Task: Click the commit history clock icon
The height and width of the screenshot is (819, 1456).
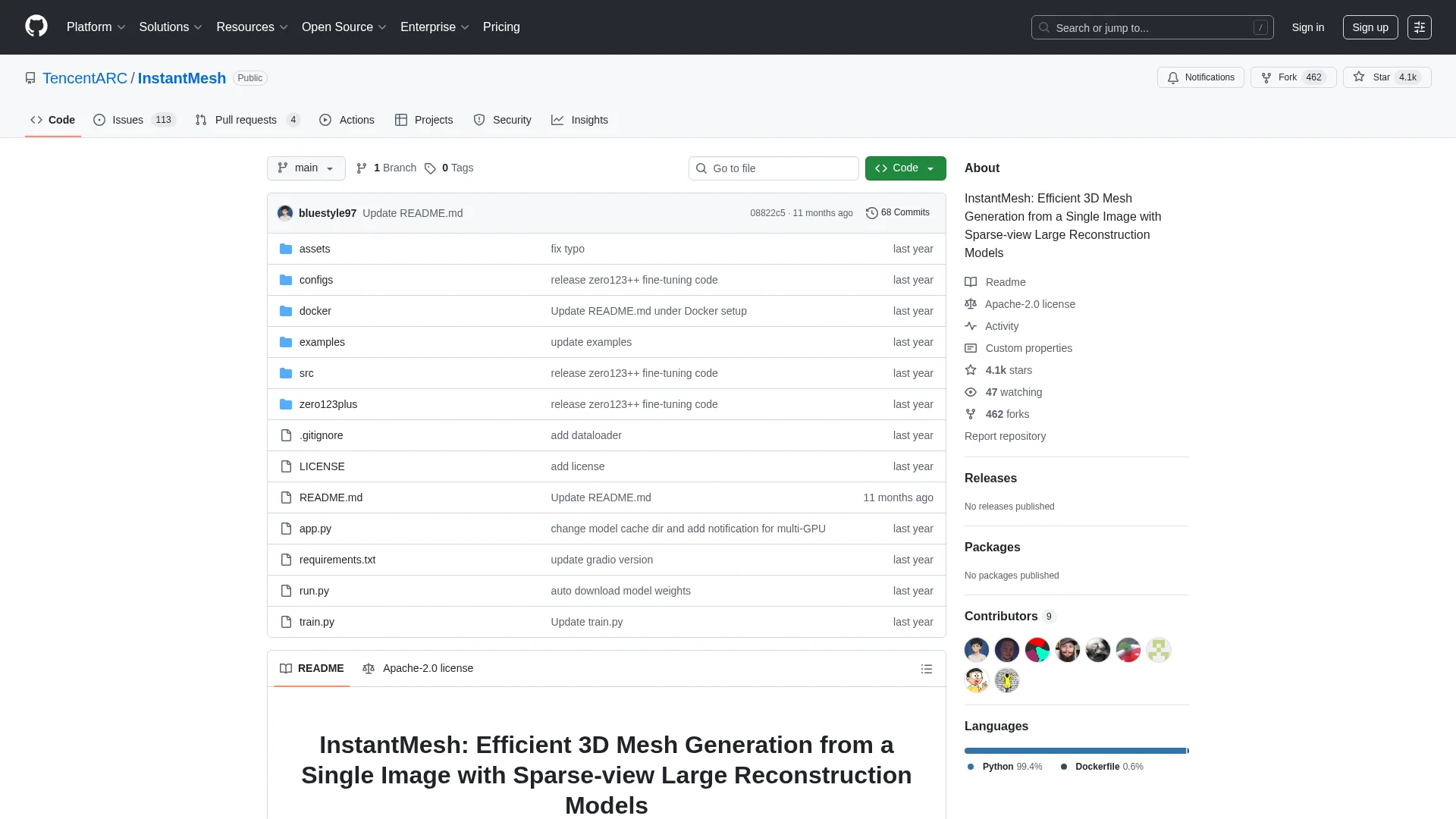Action: tap(871, 213)
